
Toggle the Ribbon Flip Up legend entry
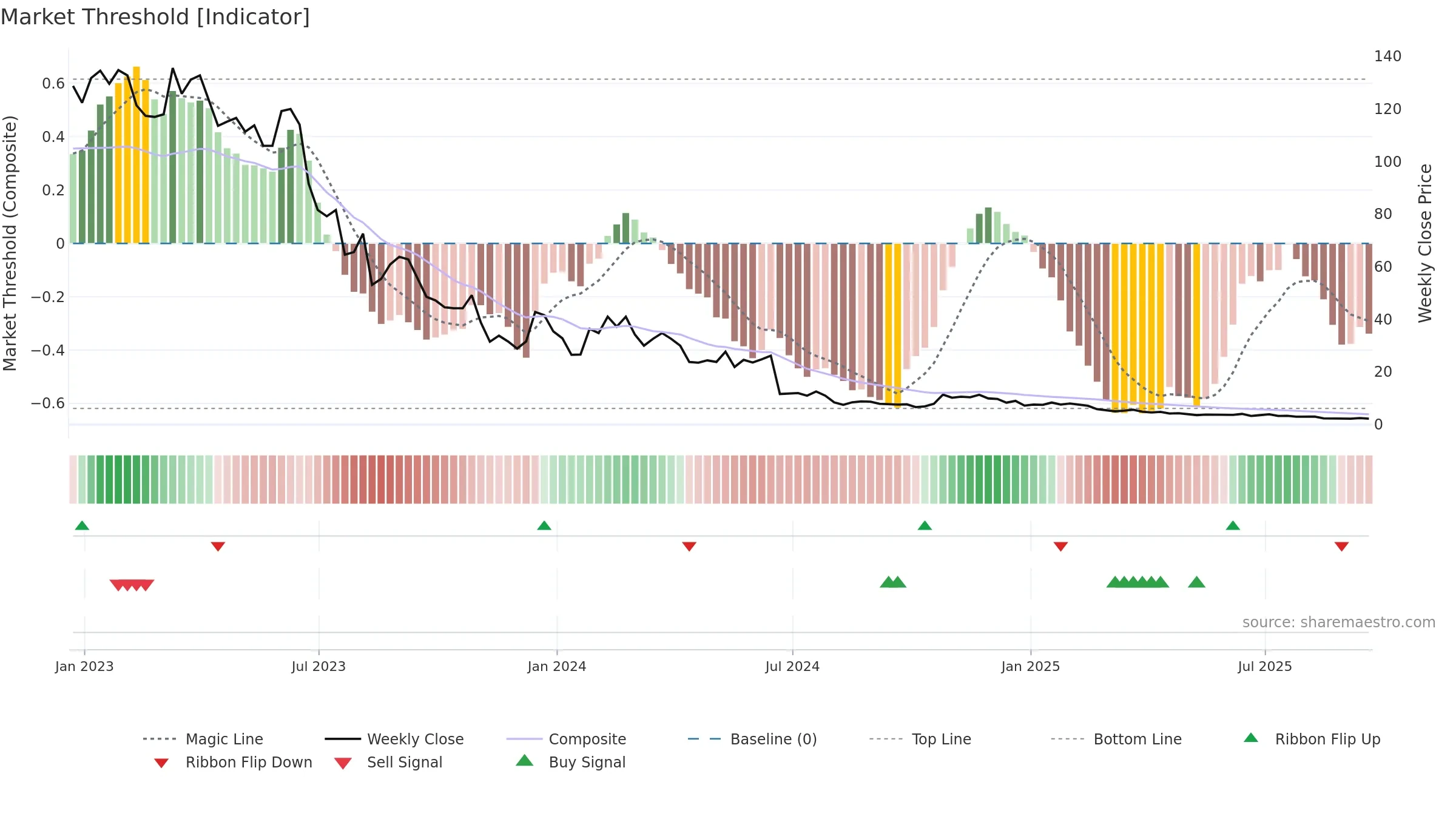click(1312, 739)
